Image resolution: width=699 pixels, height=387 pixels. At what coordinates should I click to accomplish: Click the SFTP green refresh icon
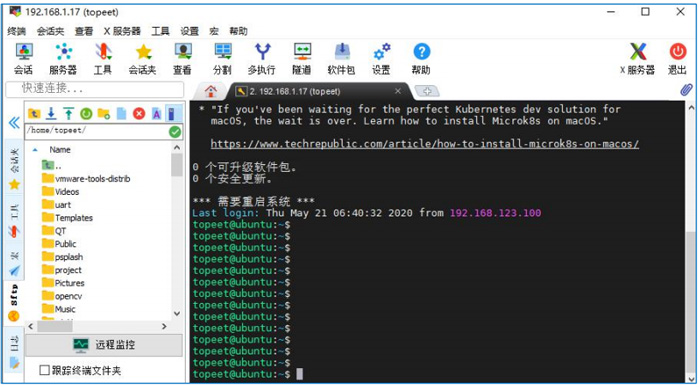tap(86, 114)
